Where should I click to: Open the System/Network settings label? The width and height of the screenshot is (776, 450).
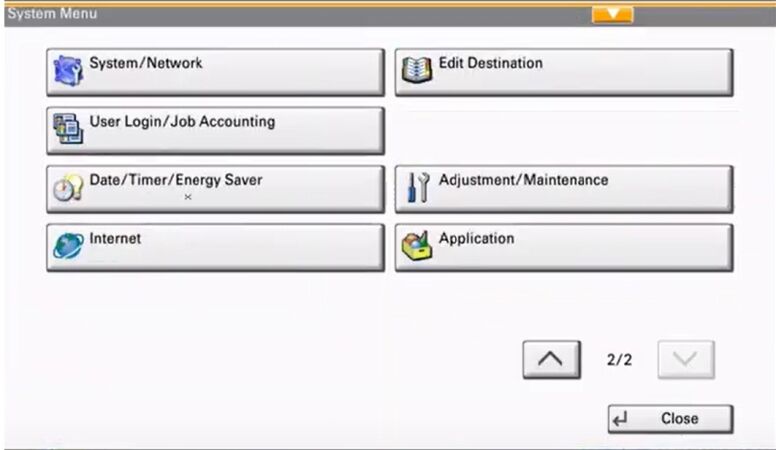(x=146, y=63)
